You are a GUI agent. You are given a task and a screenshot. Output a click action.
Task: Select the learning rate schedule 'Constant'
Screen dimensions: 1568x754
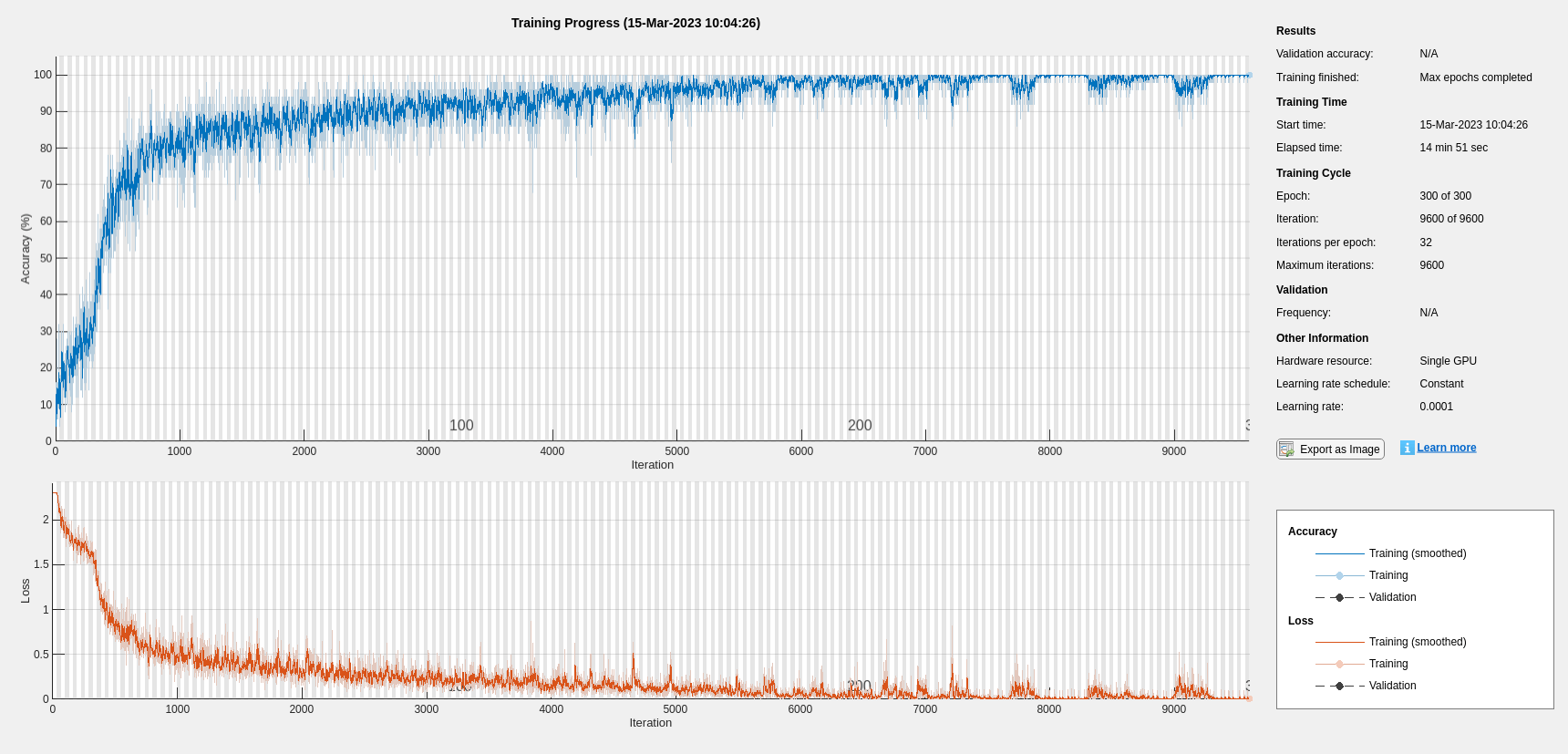1441,384
